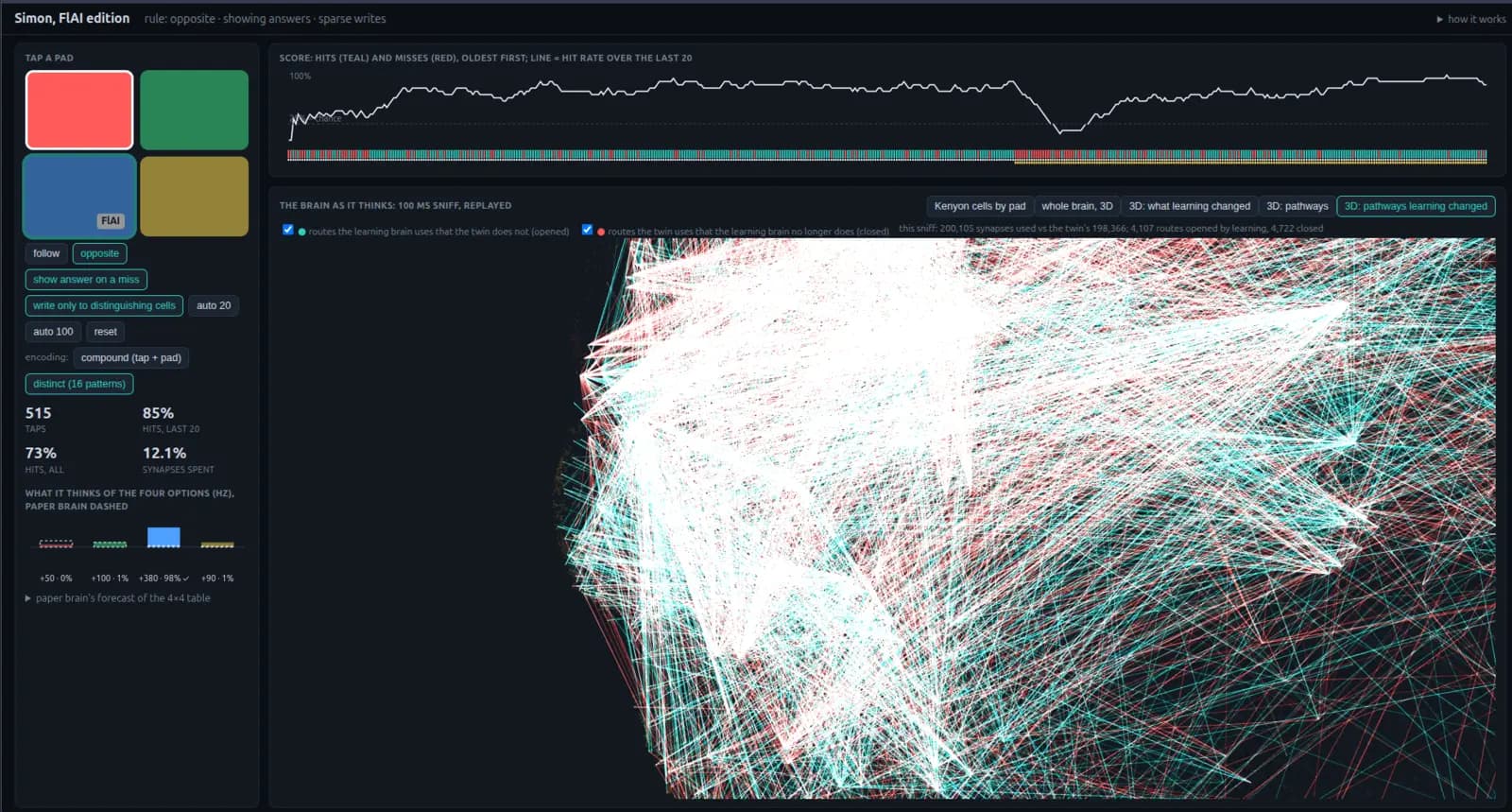This screenshot has height=812, width=1512.
Task: Click the pathways visualization canvas
Action: (886, 518)
